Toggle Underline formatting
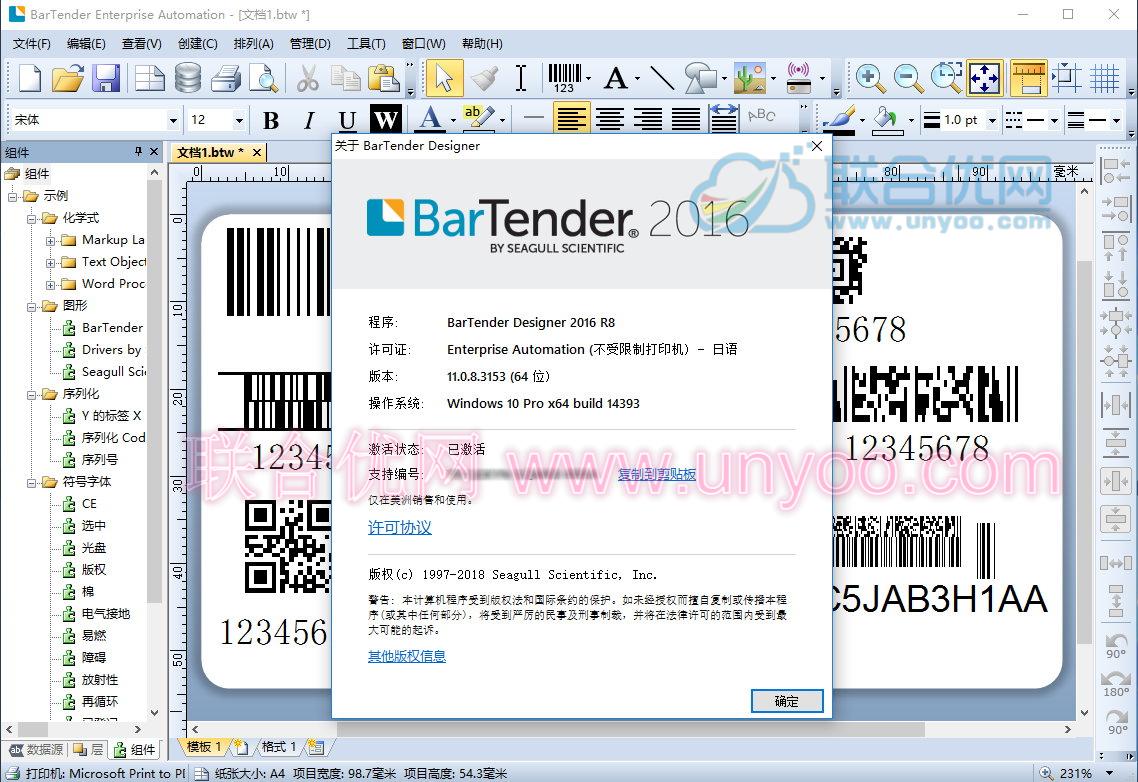This screenshot has height=782, width=1138. [347, 120]
